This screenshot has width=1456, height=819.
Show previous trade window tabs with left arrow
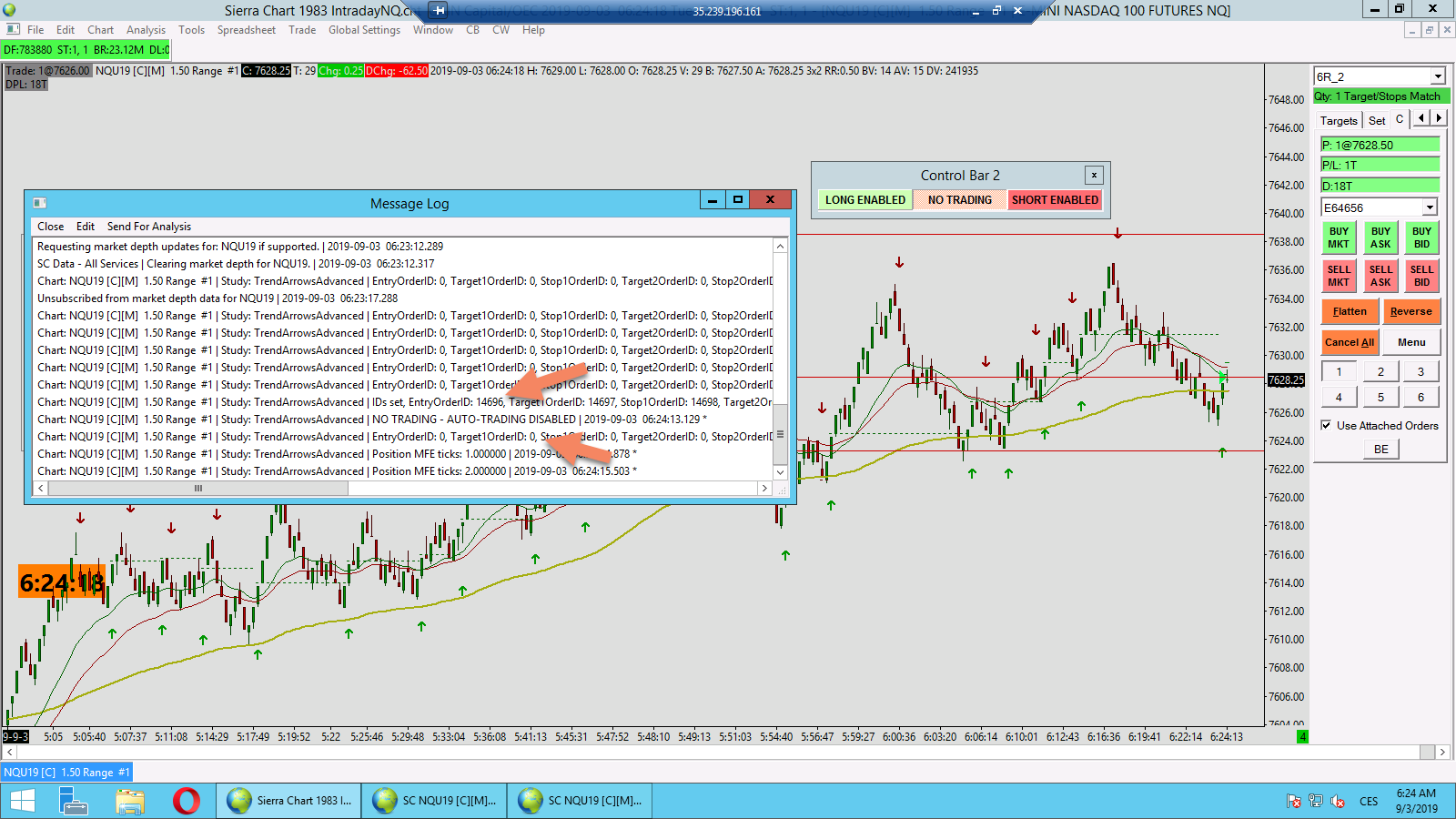pos(1421,118)
